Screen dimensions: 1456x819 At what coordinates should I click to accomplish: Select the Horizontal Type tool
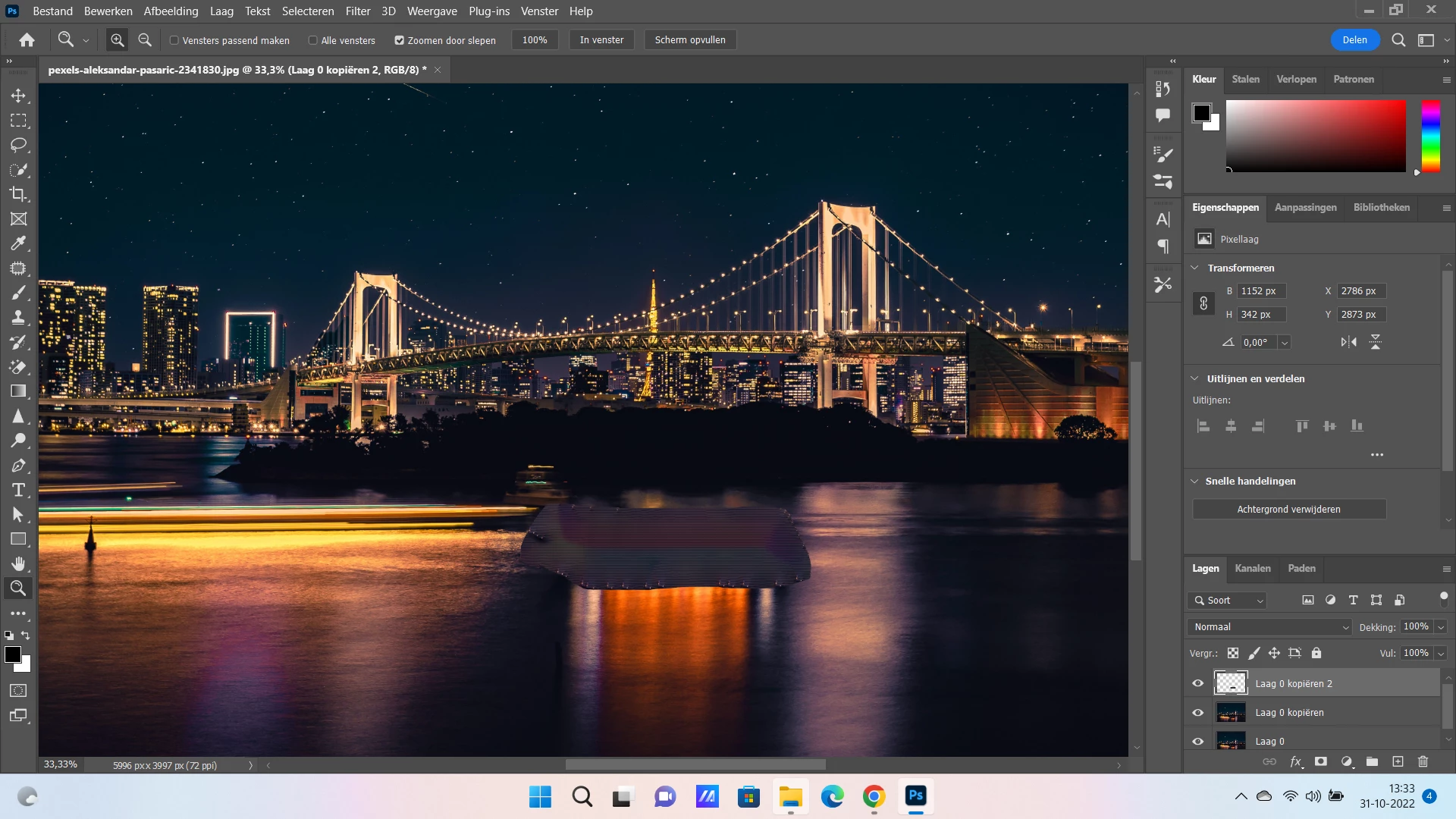point(18,490)
